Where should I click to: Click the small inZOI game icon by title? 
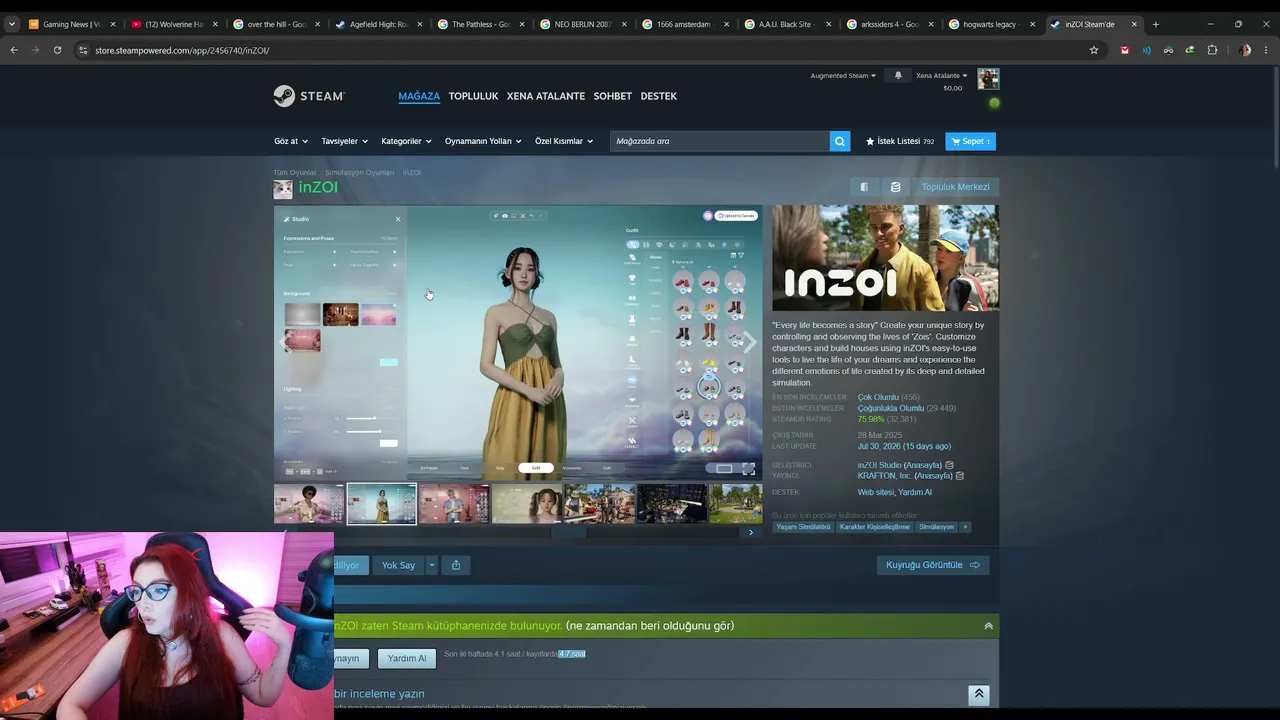click(283, 188)
